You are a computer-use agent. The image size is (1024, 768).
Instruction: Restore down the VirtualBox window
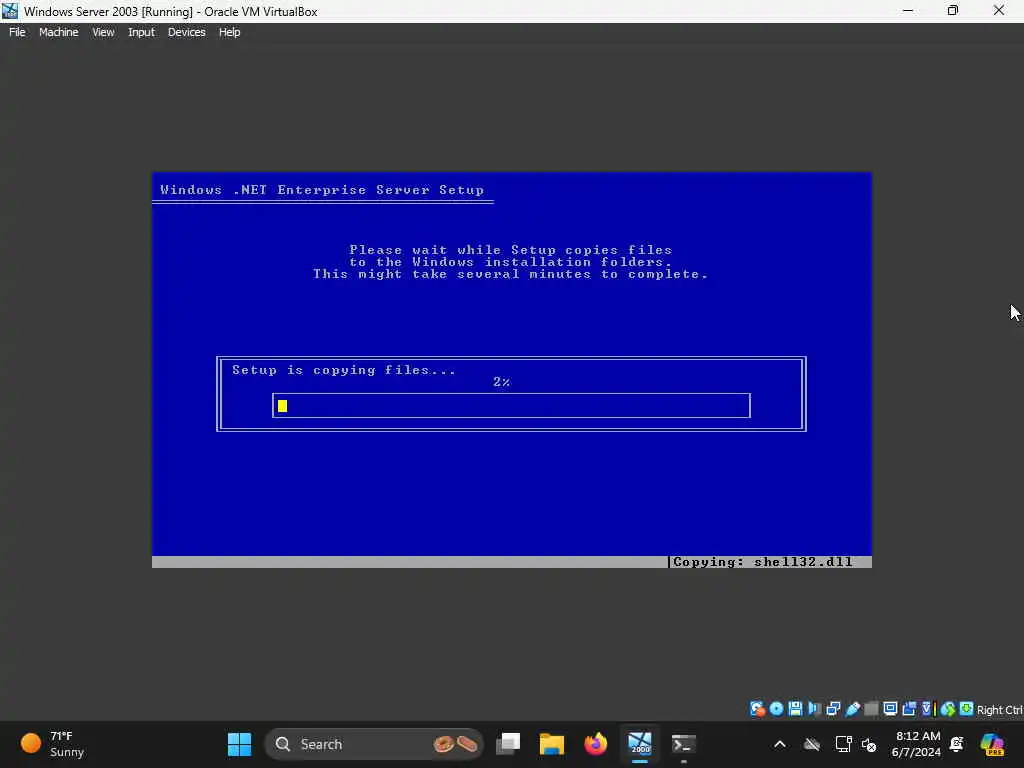(953, 11)
